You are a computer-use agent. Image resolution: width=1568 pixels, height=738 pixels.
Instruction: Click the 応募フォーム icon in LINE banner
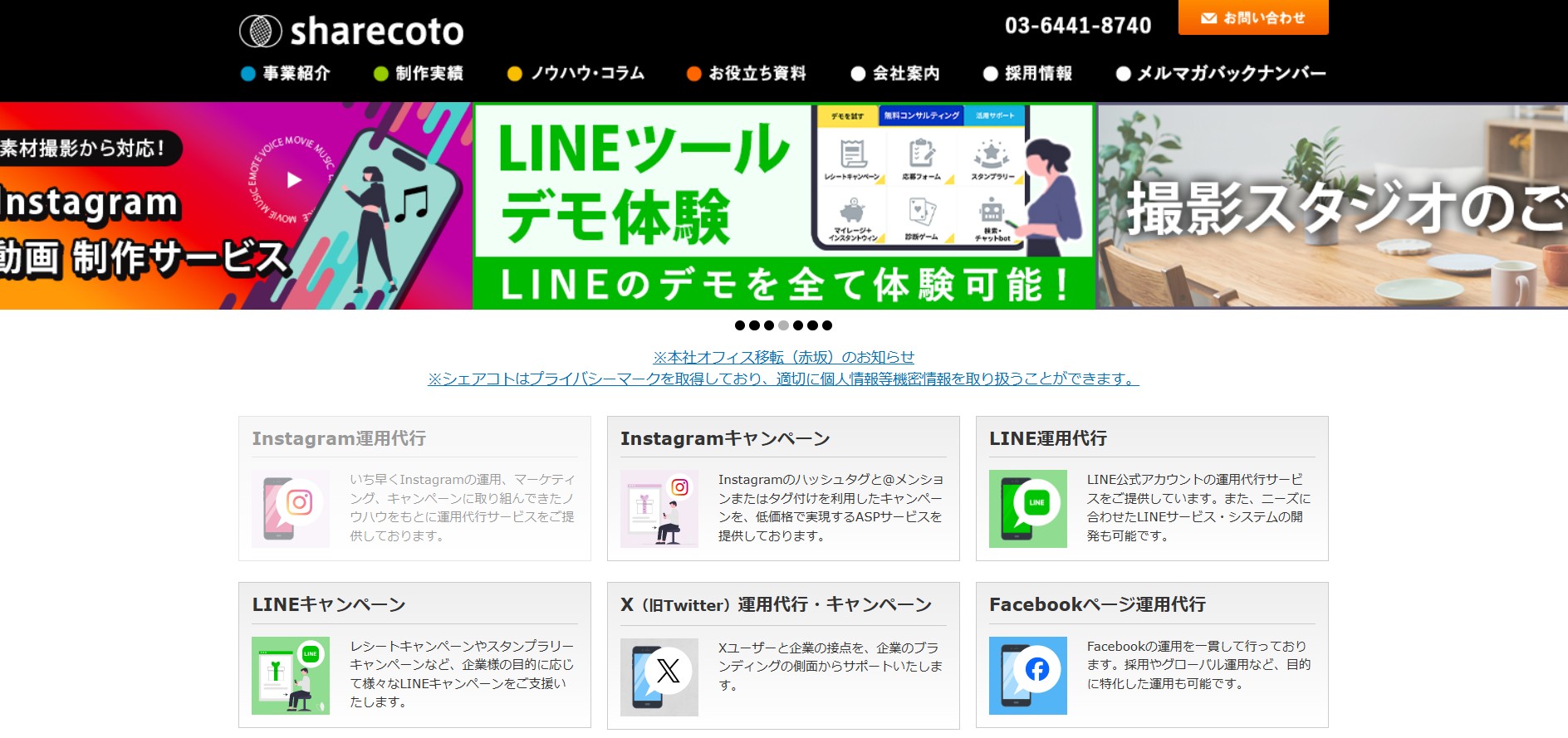(x=922, y=160)
